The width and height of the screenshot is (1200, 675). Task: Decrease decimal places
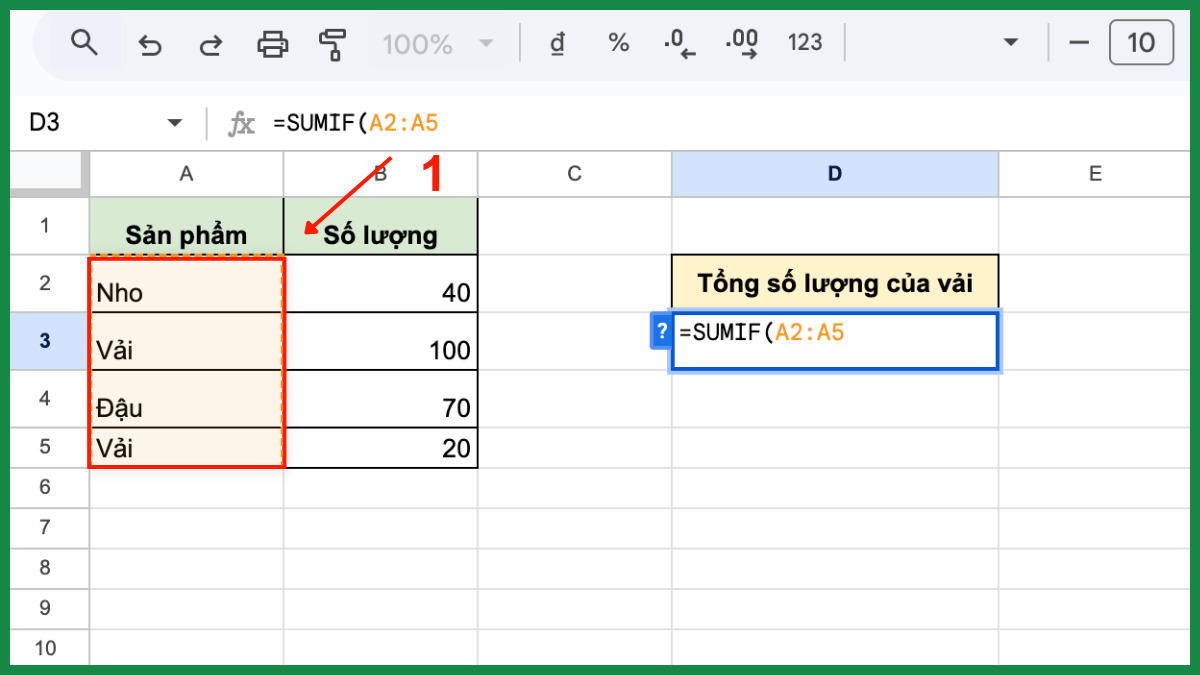[x=679, y=43]
